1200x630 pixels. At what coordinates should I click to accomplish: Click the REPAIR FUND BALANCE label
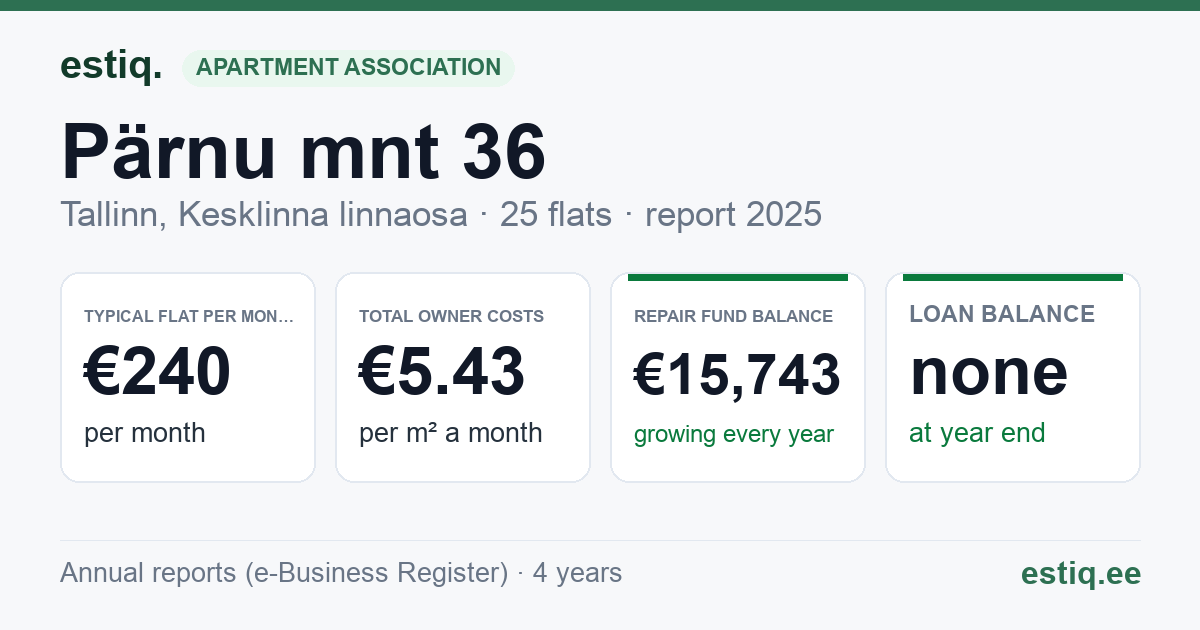pos(733,317)
